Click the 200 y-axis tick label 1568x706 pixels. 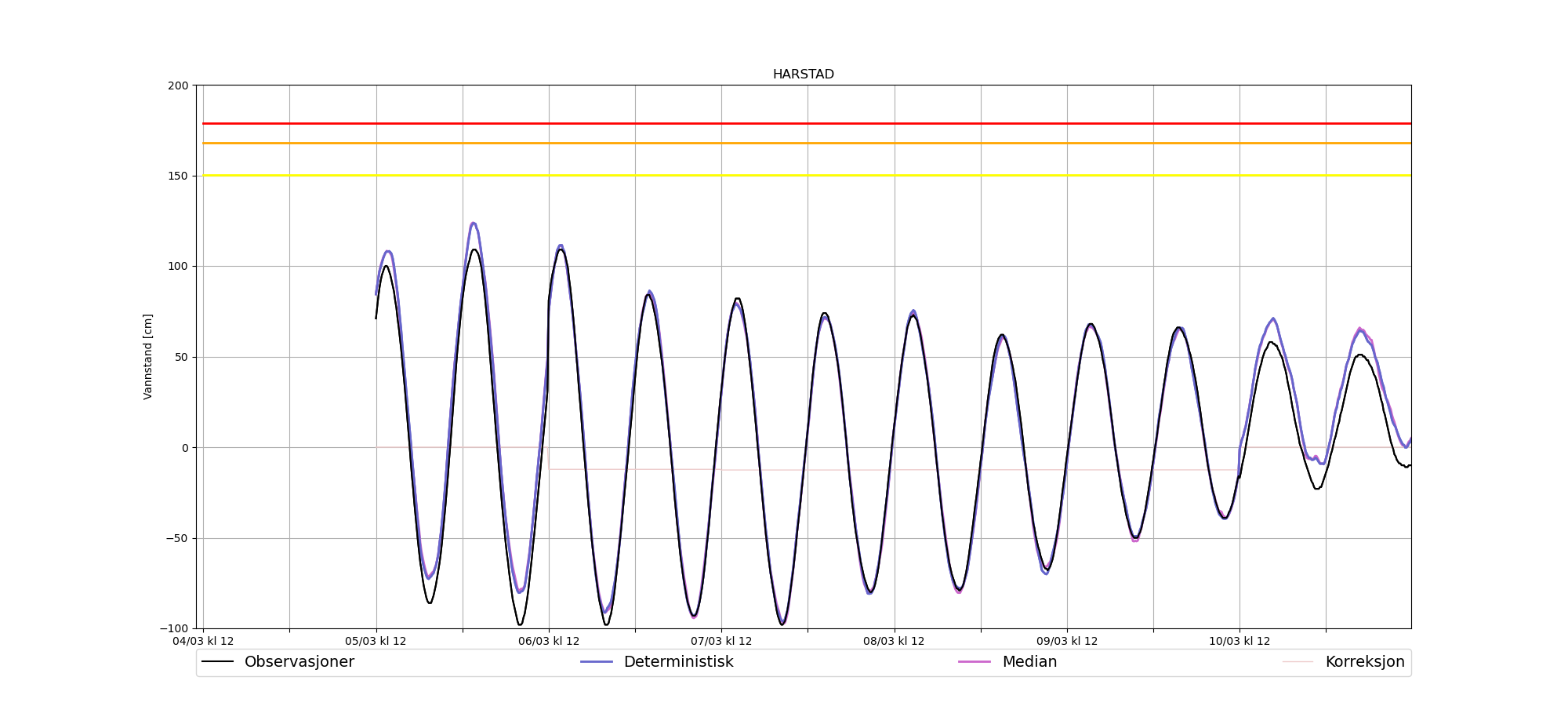(x=178, y=86)
